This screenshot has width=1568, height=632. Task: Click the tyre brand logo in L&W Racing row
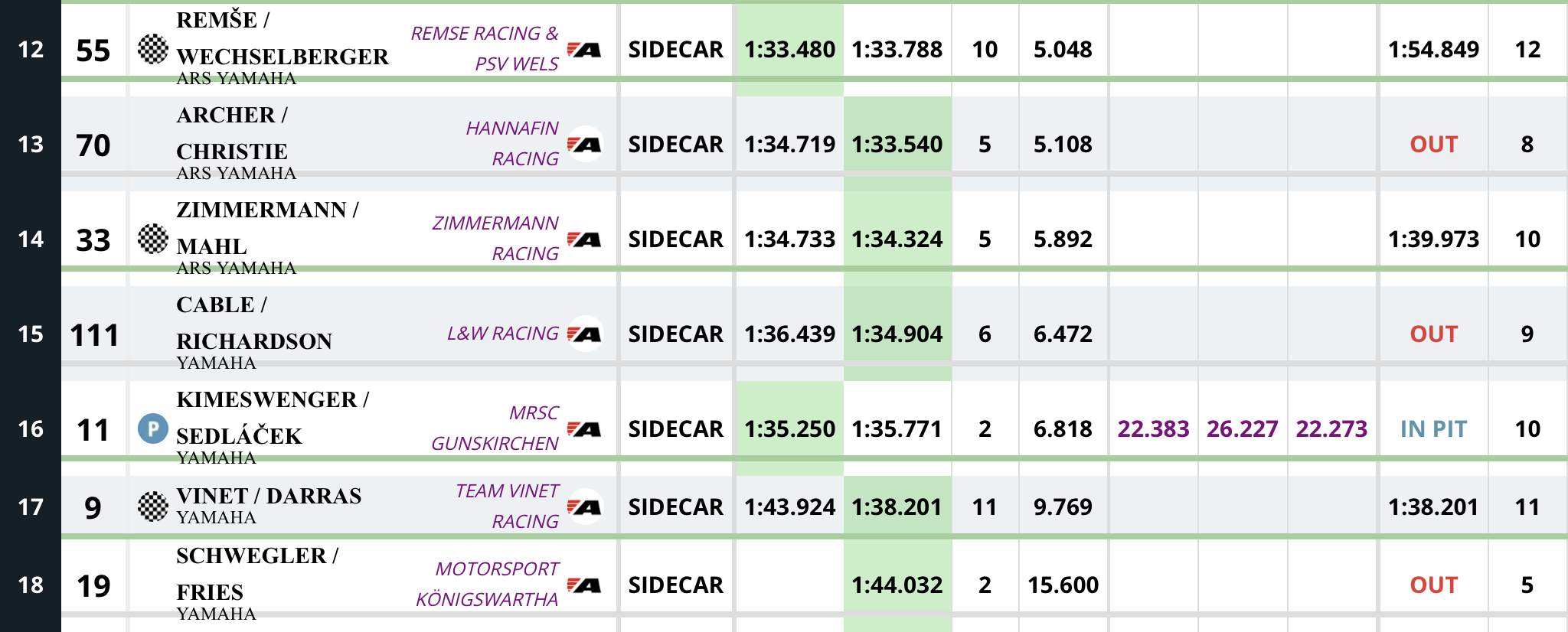(585, 334)
